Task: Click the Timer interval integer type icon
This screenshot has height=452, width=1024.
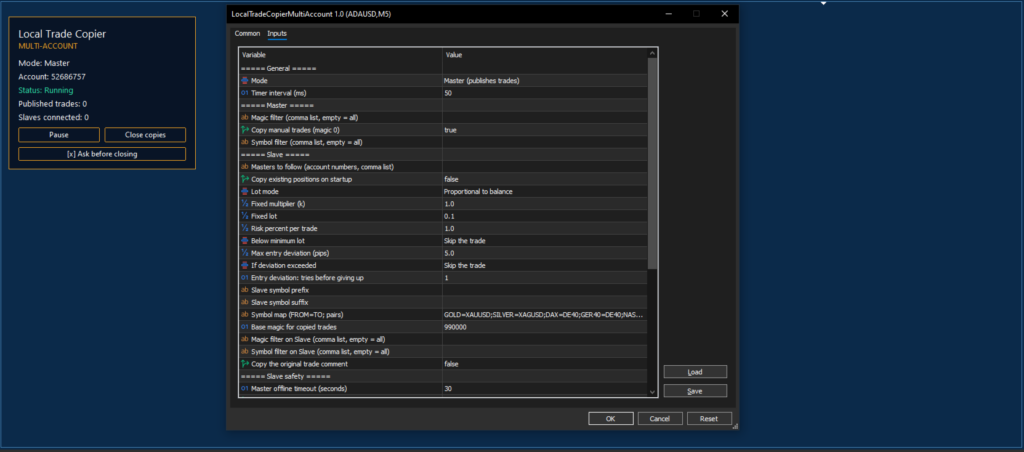Action: 245,93
